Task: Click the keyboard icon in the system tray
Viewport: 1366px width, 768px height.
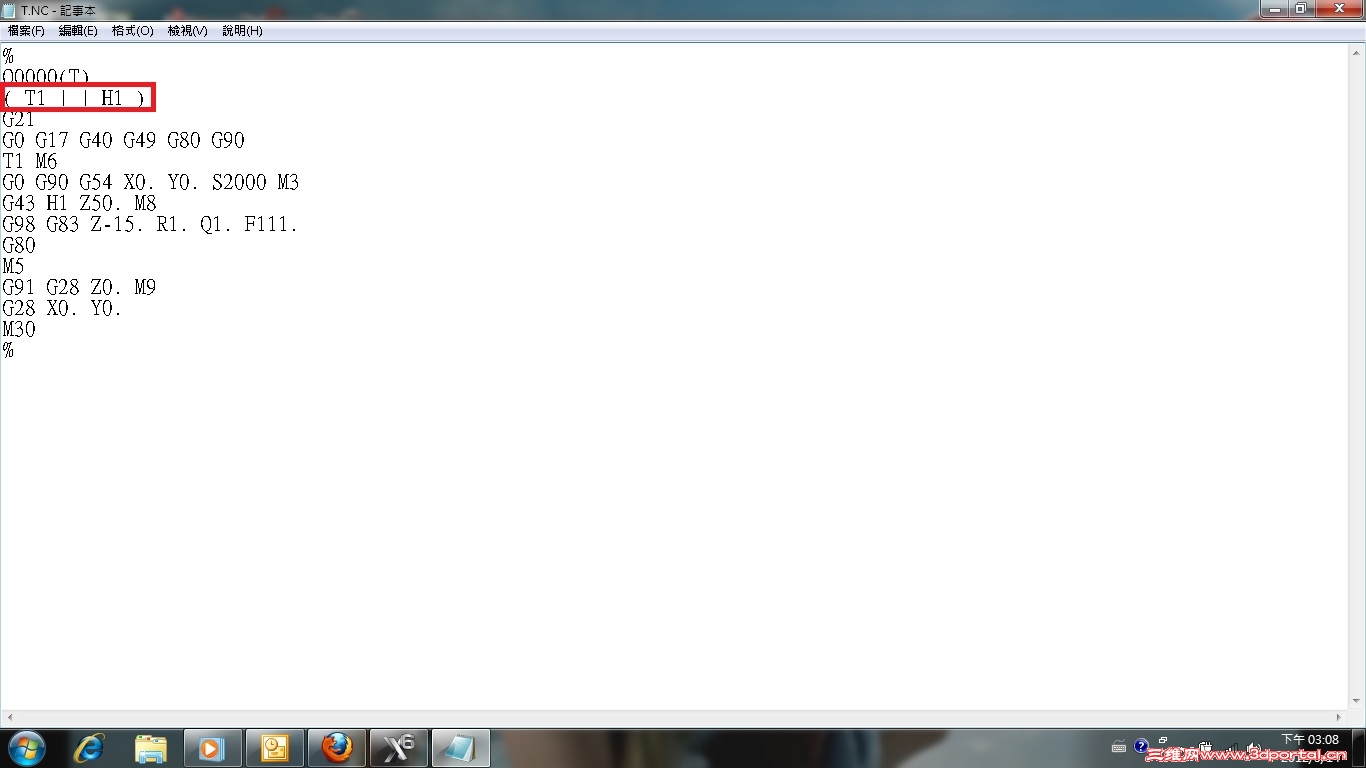Action: pos(1119,747)
